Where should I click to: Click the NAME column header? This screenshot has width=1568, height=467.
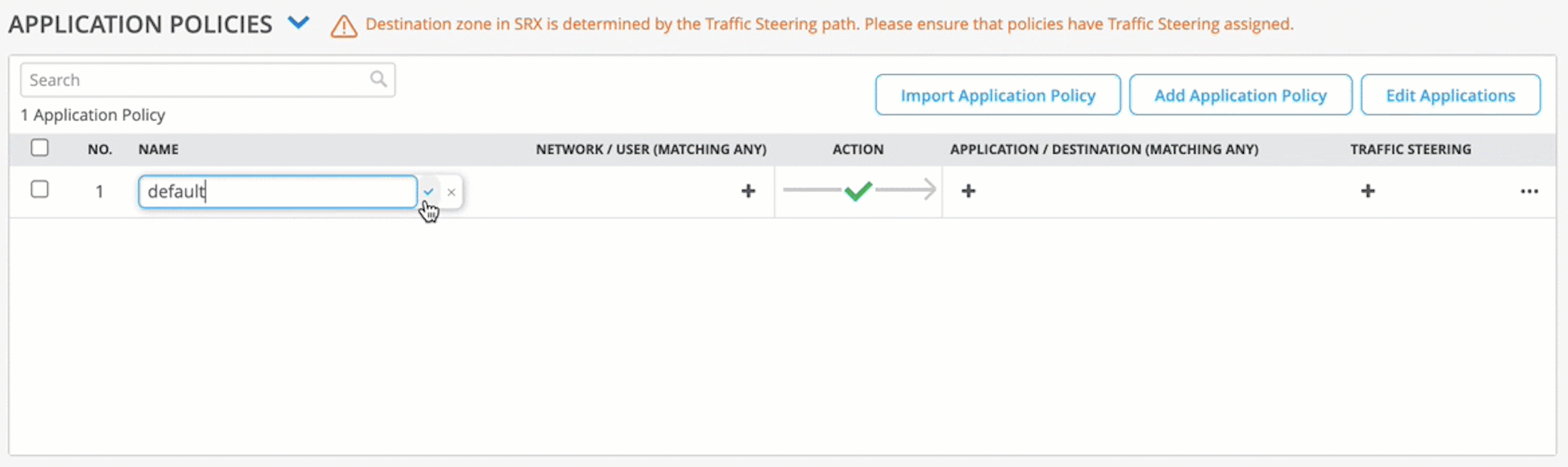[x=158, y=149]
